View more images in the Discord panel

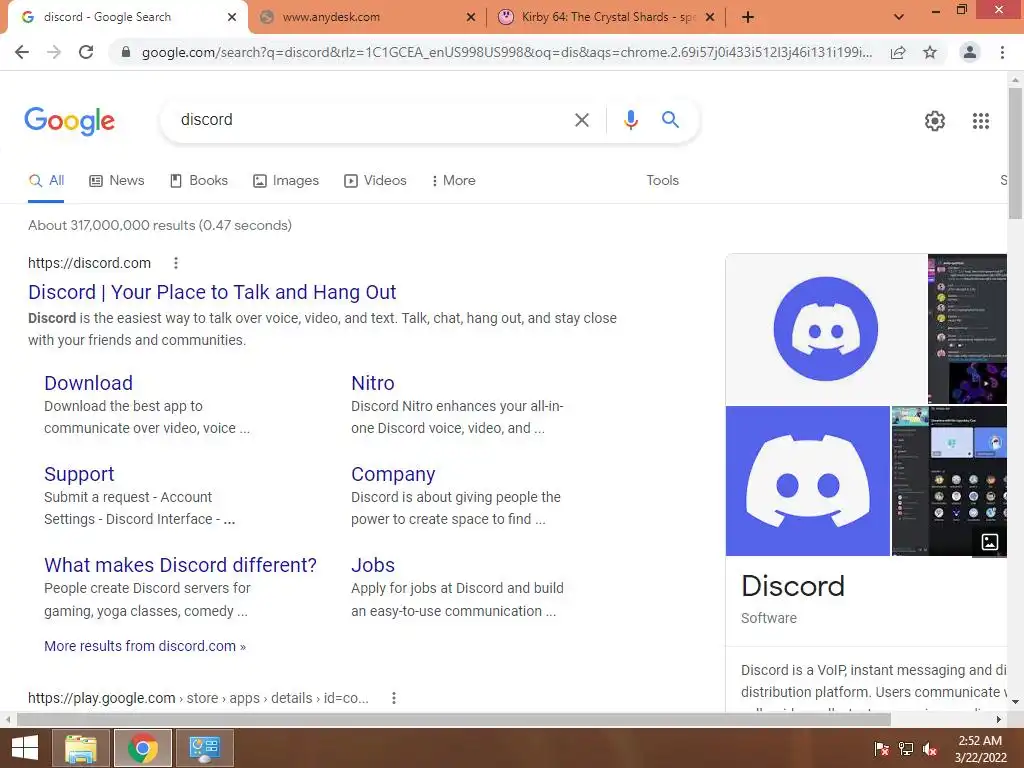pos(989,541)
